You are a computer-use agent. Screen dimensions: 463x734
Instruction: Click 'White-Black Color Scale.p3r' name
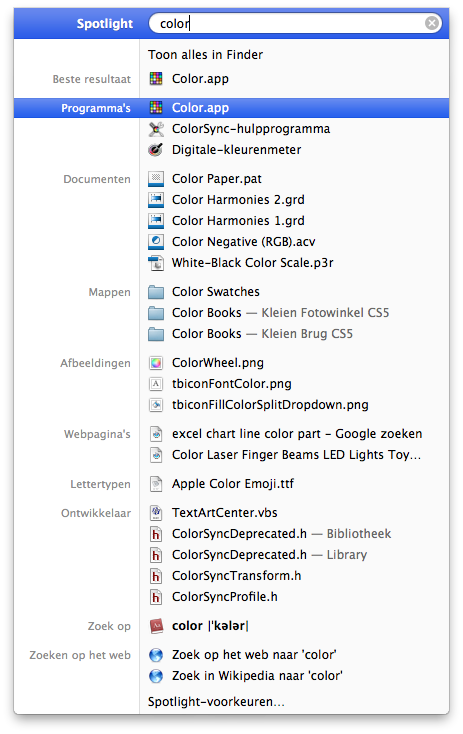coord(252,263)
